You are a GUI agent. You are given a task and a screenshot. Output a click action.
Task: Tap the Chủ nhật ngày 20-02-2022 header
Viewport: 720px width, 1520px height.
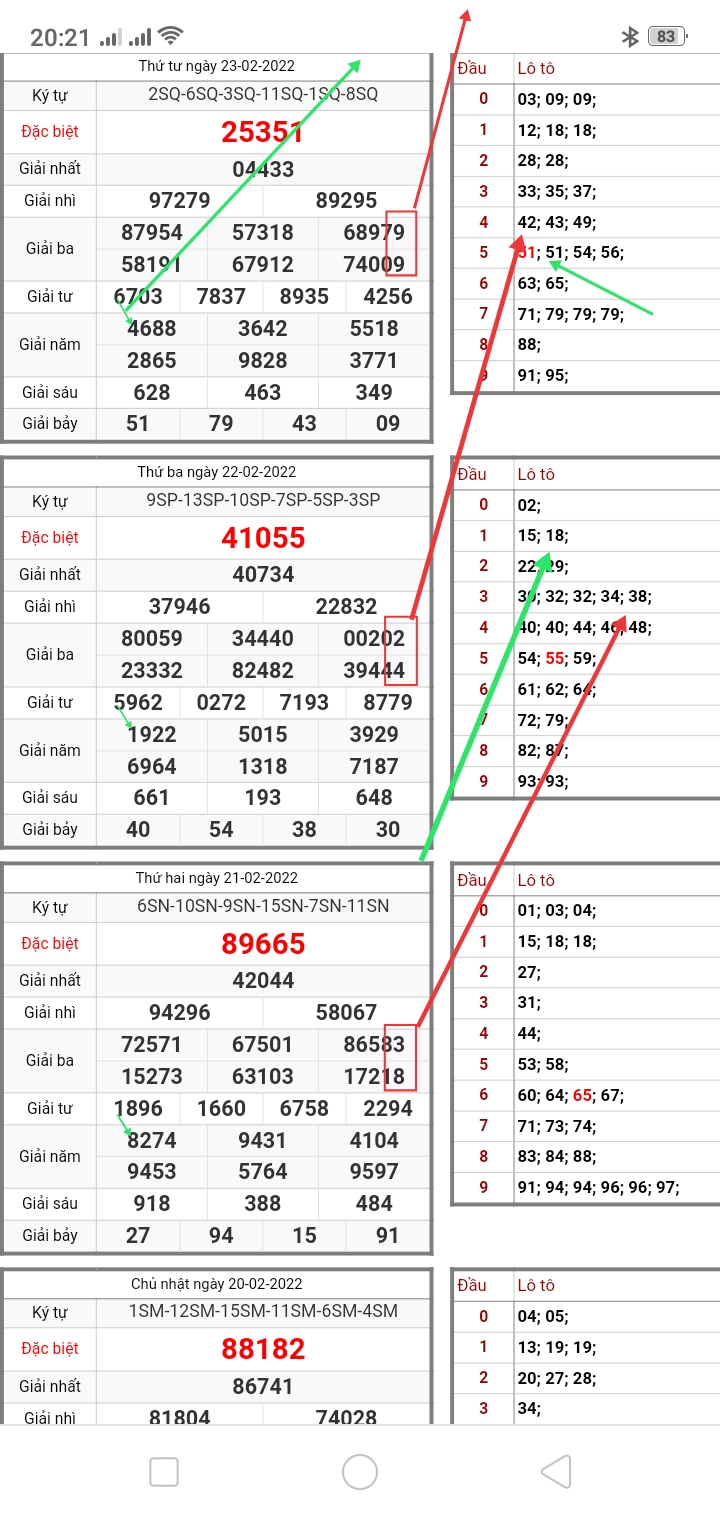click(x=217, y=1284)
